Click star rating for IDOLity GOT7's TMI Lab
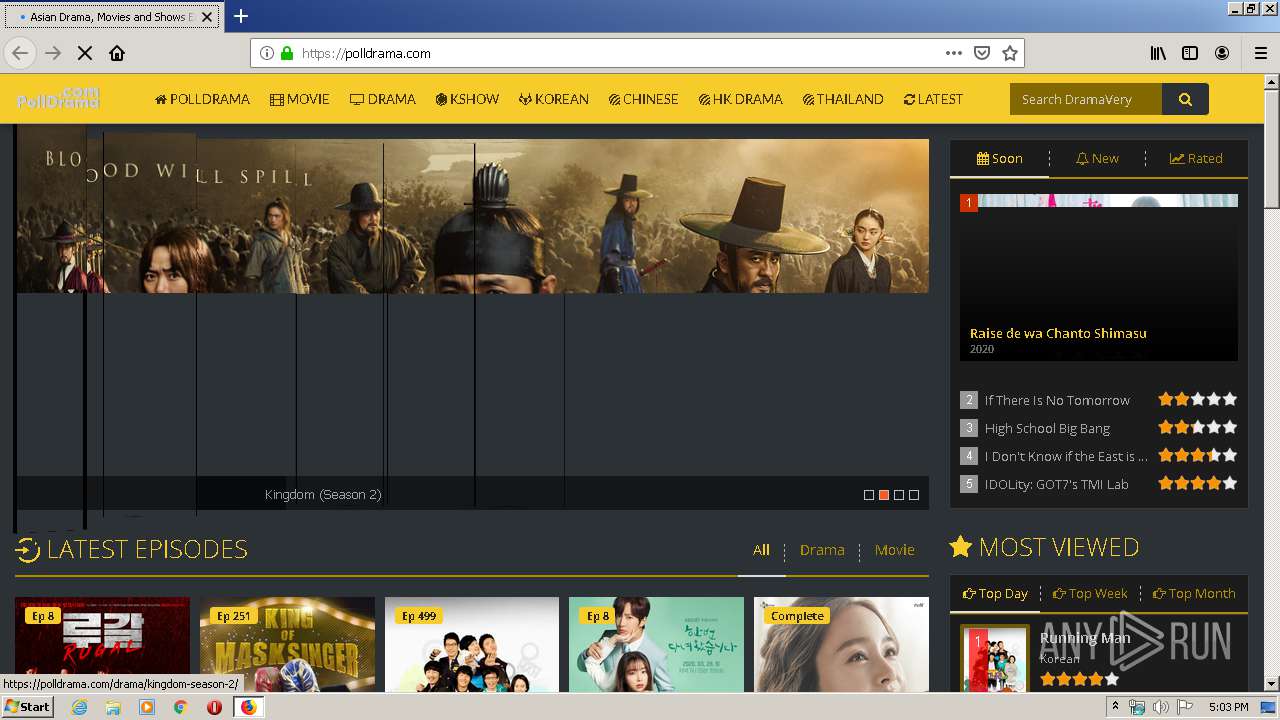Image resolution: width=1280 pixels, height=720 pixels. pos(1198,483)
